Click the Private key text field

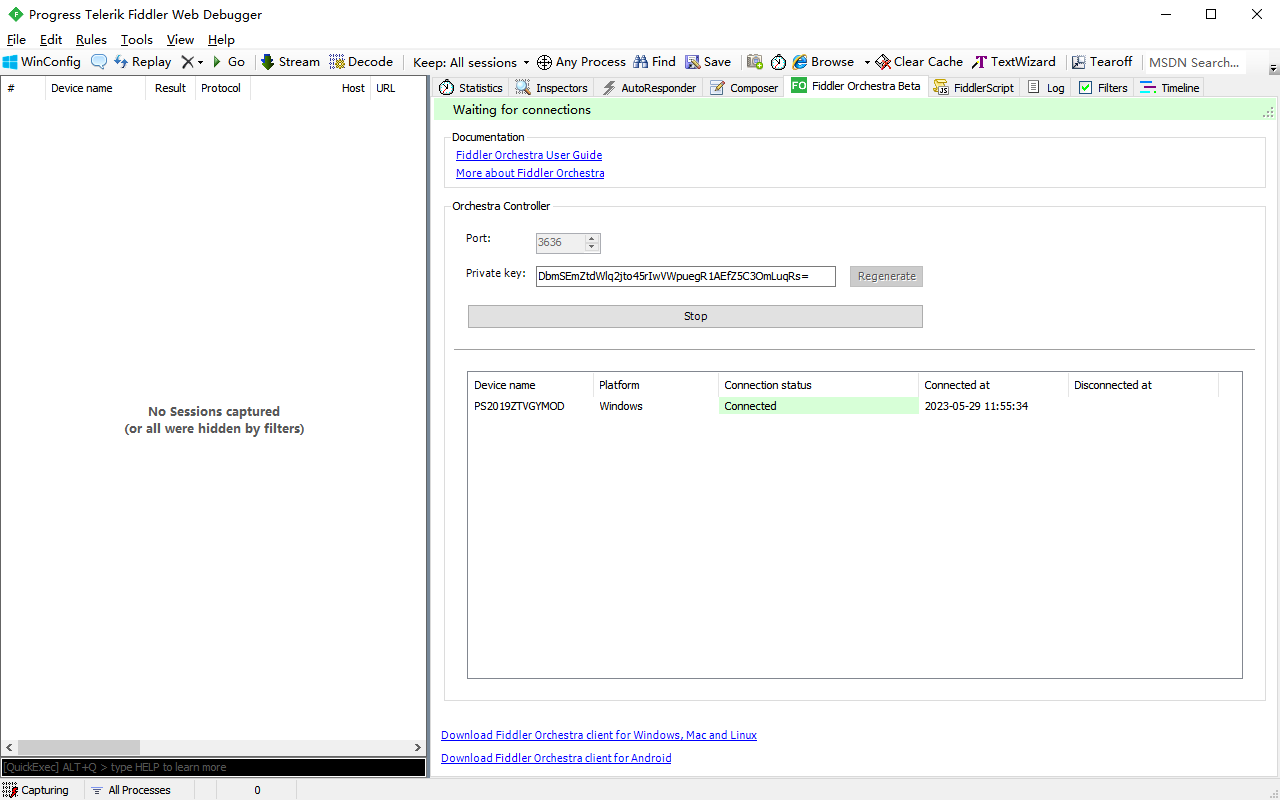[686, 276]
